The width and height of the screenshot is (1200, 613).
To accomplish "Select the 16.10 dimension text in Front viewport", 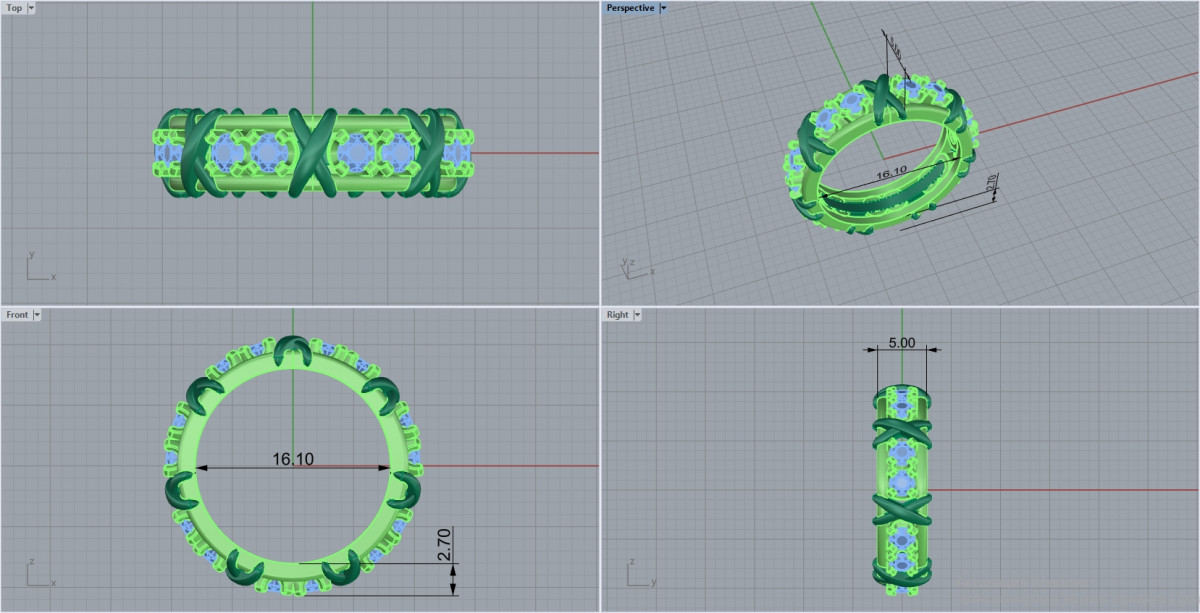I will pyautogui.click(x=293, y=459).
